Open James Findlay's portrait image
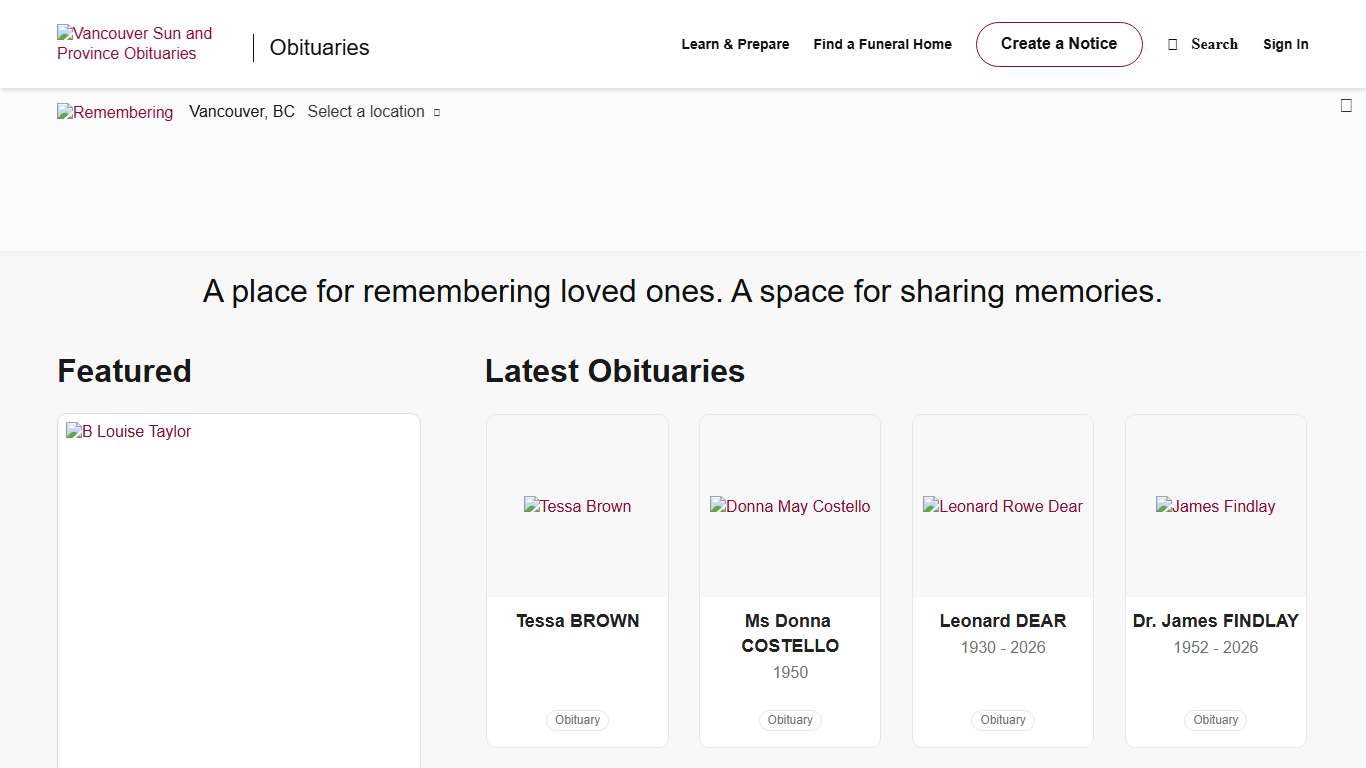1366x768 pixels. (1215, 506)
